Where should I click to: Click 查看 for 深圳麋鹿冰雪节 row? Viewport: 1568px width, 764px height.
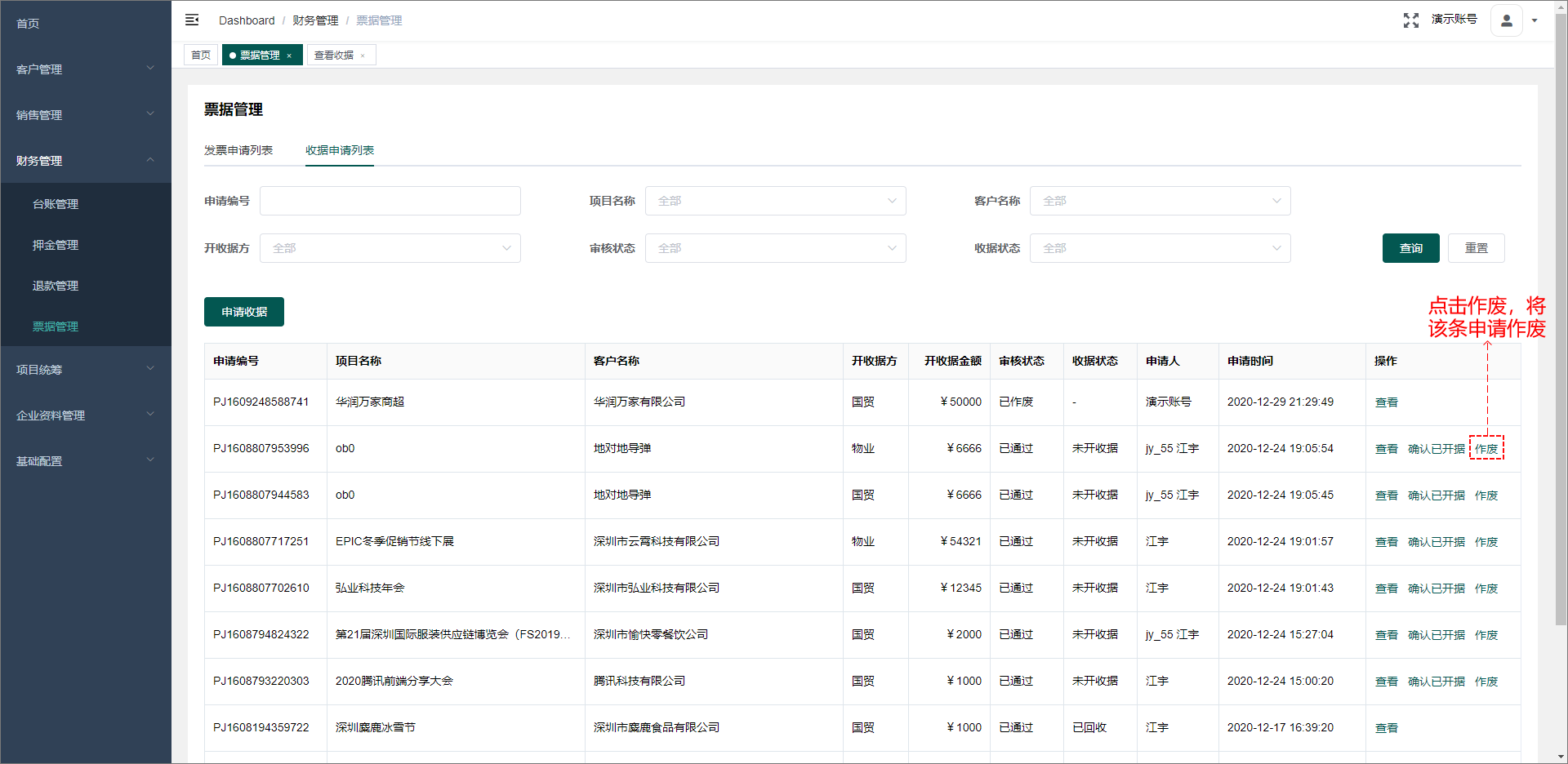tap(1387, 728)
